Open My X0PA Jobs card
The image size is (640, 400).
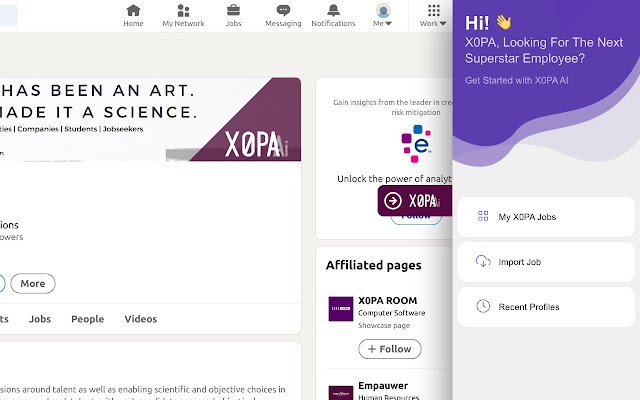pyautogui.click(x=546, y=217)
